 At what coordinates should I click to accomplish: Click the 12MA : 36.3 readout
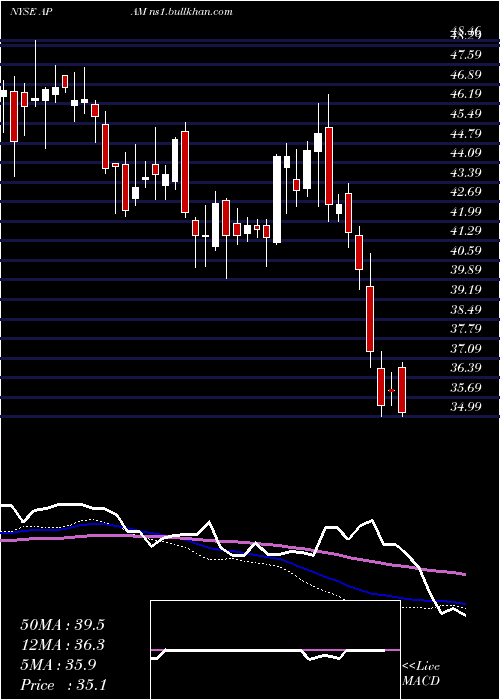coord(63,645)
